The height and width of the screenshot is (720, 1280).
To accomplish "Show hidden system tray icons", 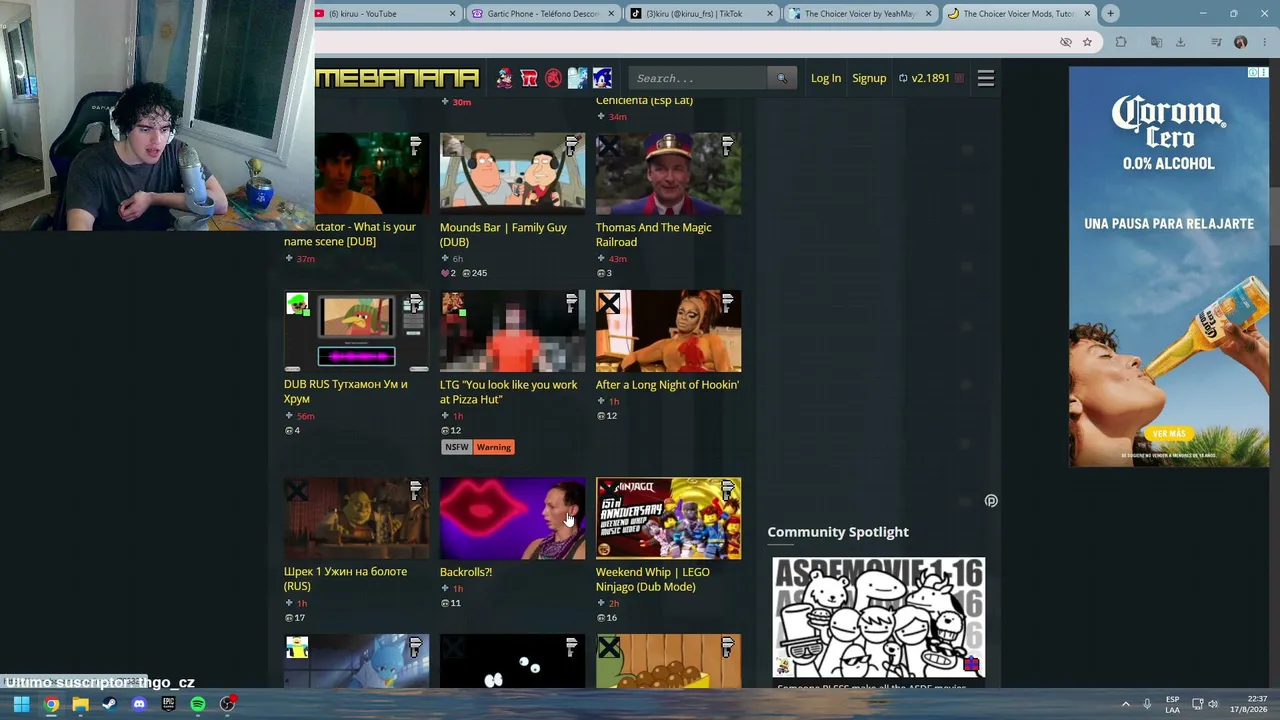I will click(1126, 704).
